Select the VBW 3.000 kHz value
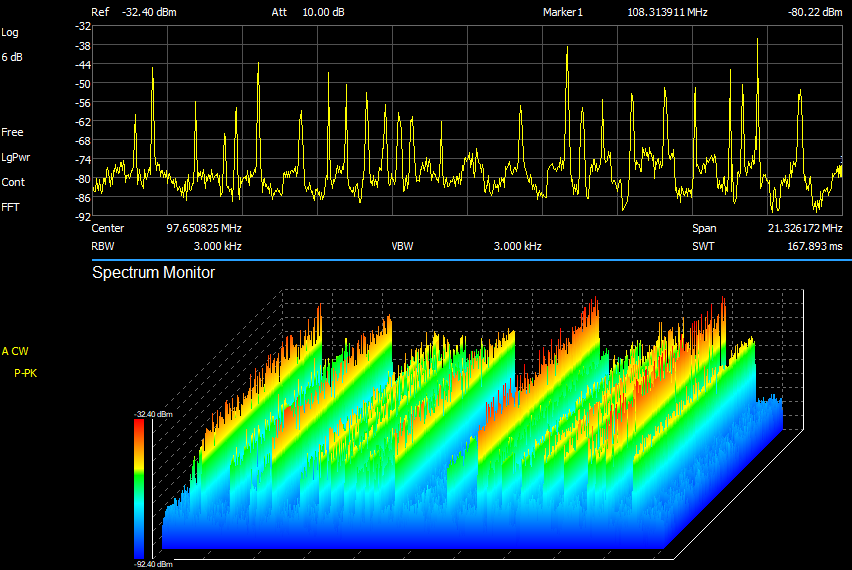Screen dimensions: 852x570 tap(517, 246)
